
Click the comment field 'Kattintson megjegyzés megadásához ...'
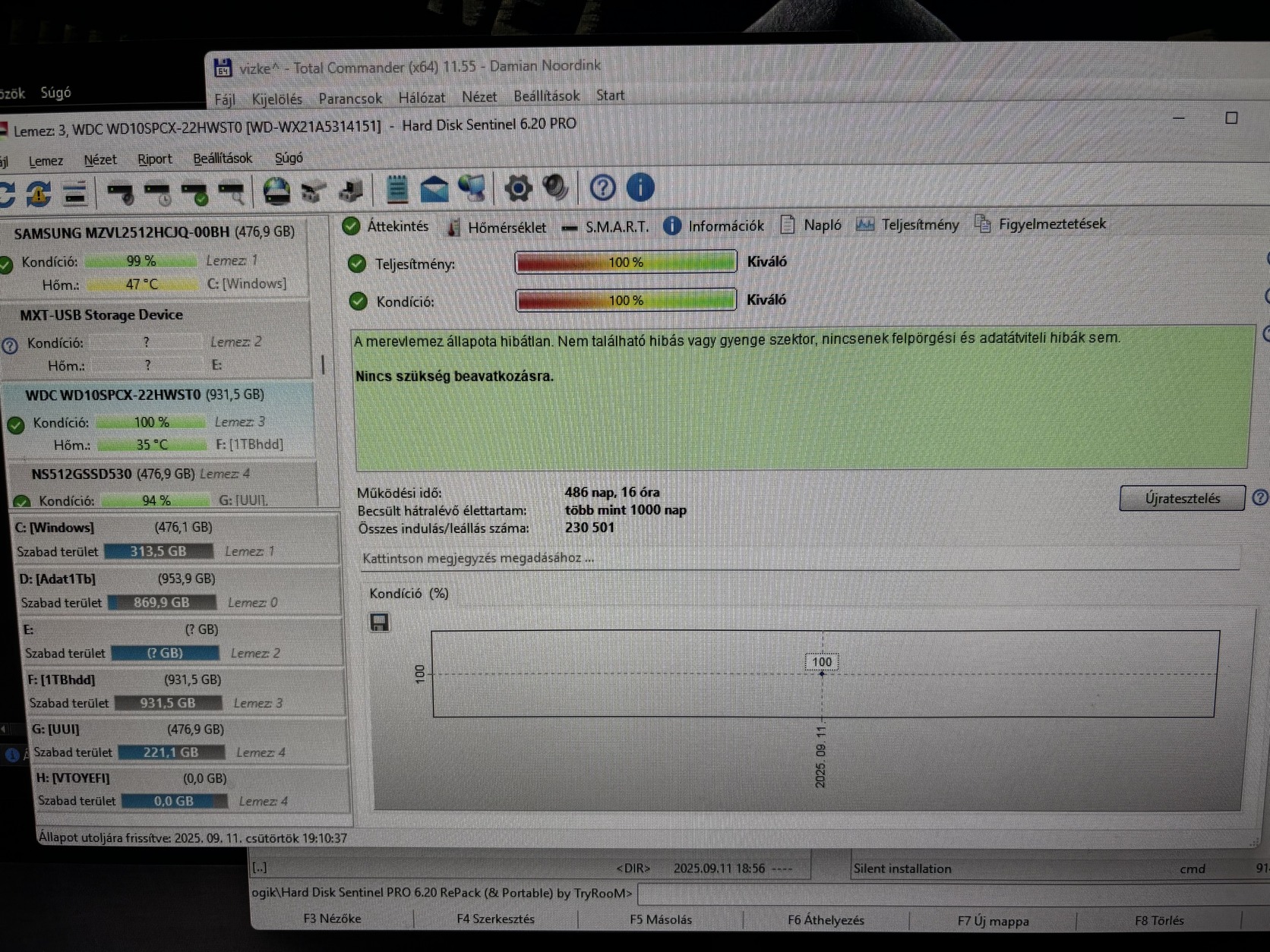click(x=799, y=558)
